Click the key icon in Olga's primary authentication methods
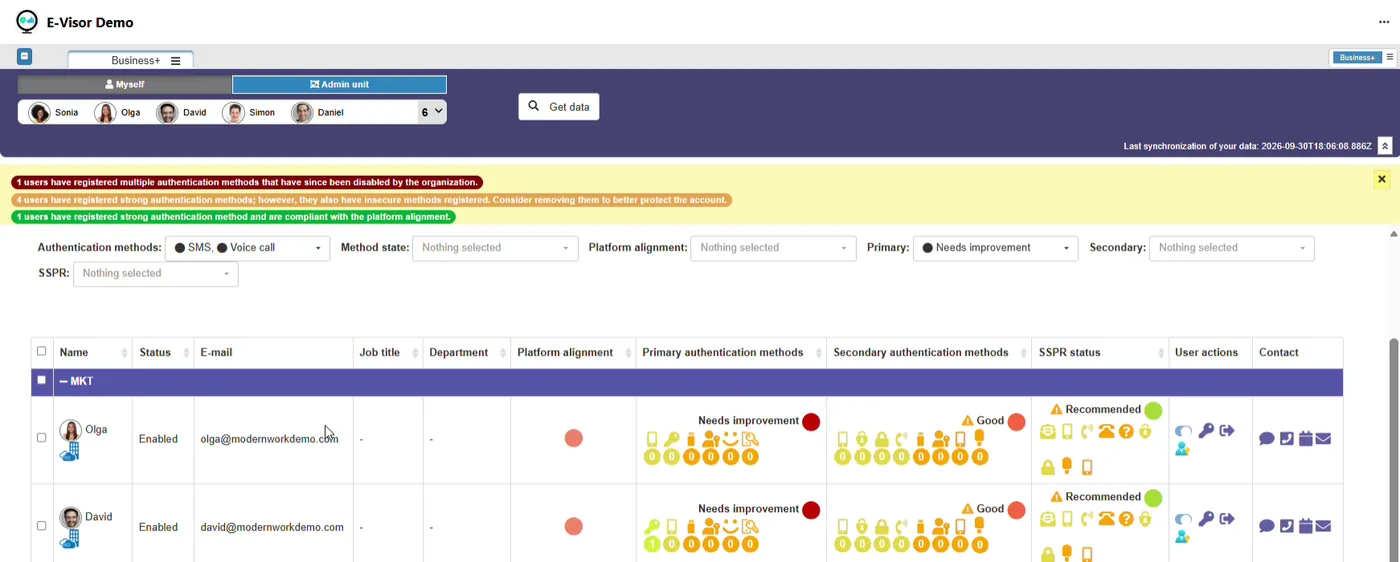The image size is (1400, 562). pos(671,439)
